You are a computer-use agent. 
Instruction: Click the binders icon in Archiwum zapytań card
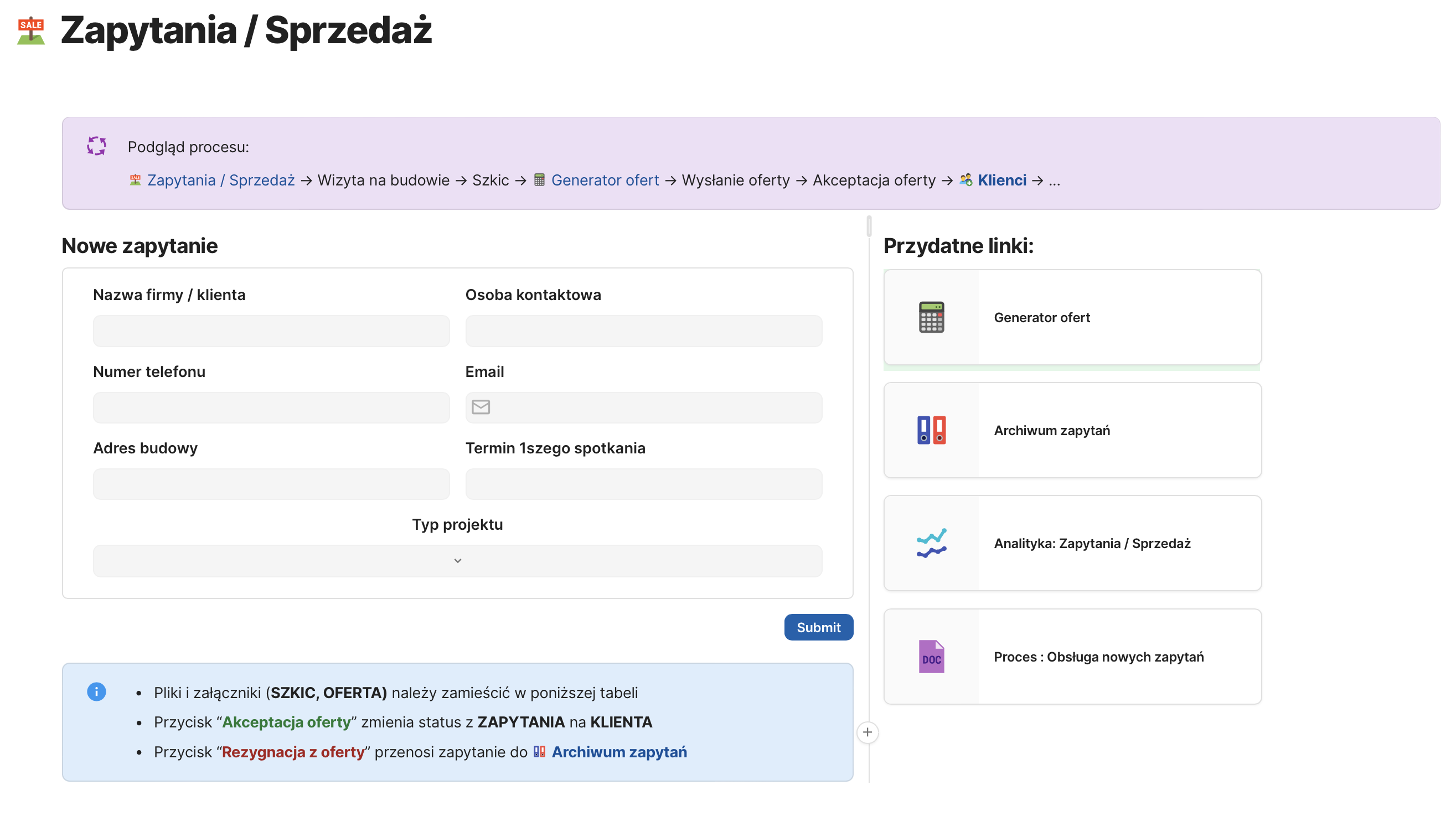click(931, 430)
